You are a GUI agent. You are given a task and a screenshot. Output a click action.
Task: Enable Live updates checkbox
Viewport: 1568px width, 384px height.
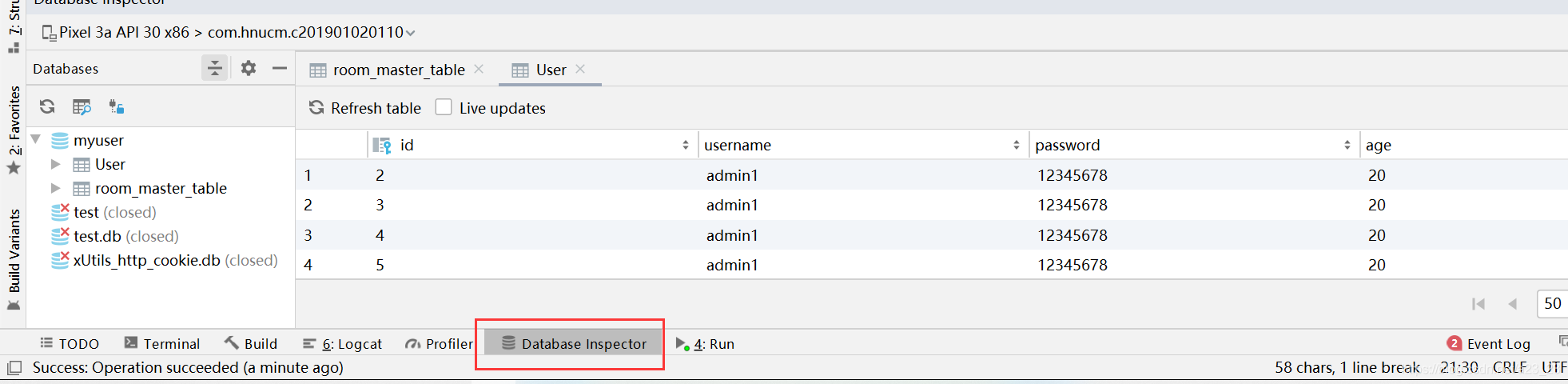[444, 107]
